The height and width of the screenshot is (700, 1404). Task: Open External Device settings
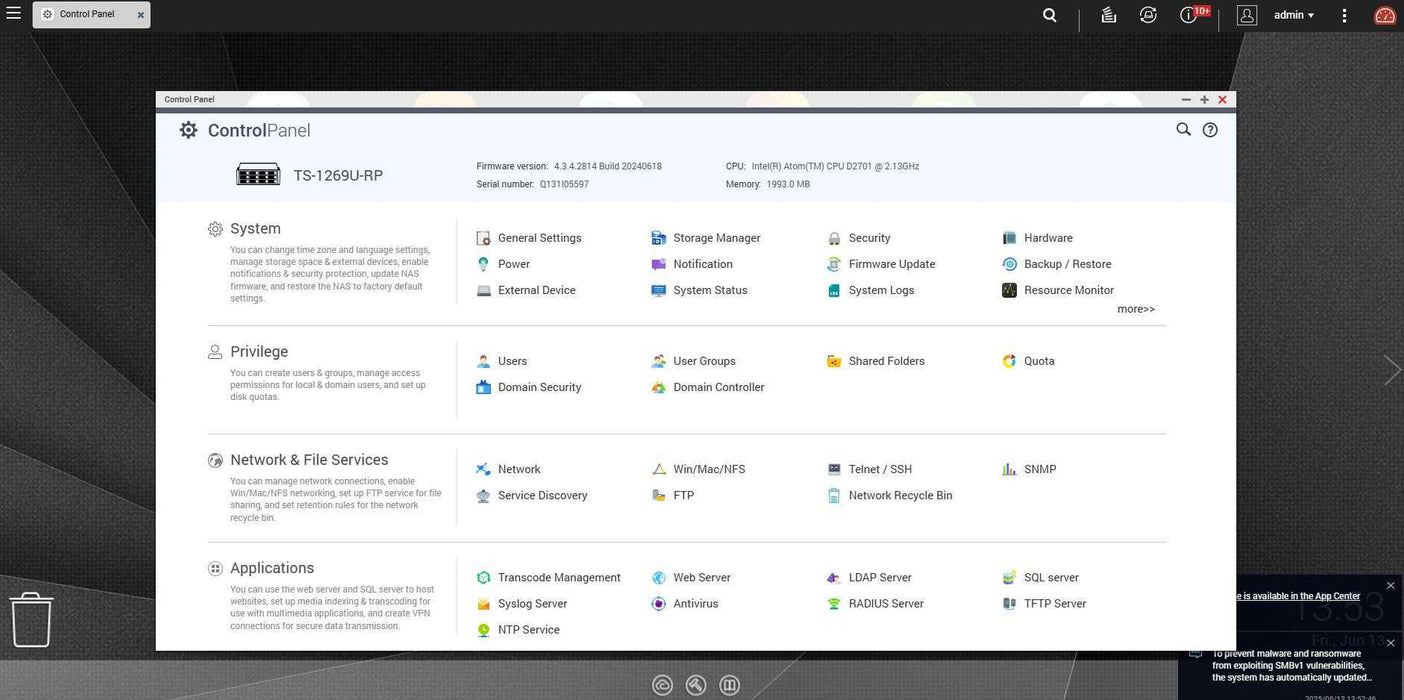pos(526,290)
